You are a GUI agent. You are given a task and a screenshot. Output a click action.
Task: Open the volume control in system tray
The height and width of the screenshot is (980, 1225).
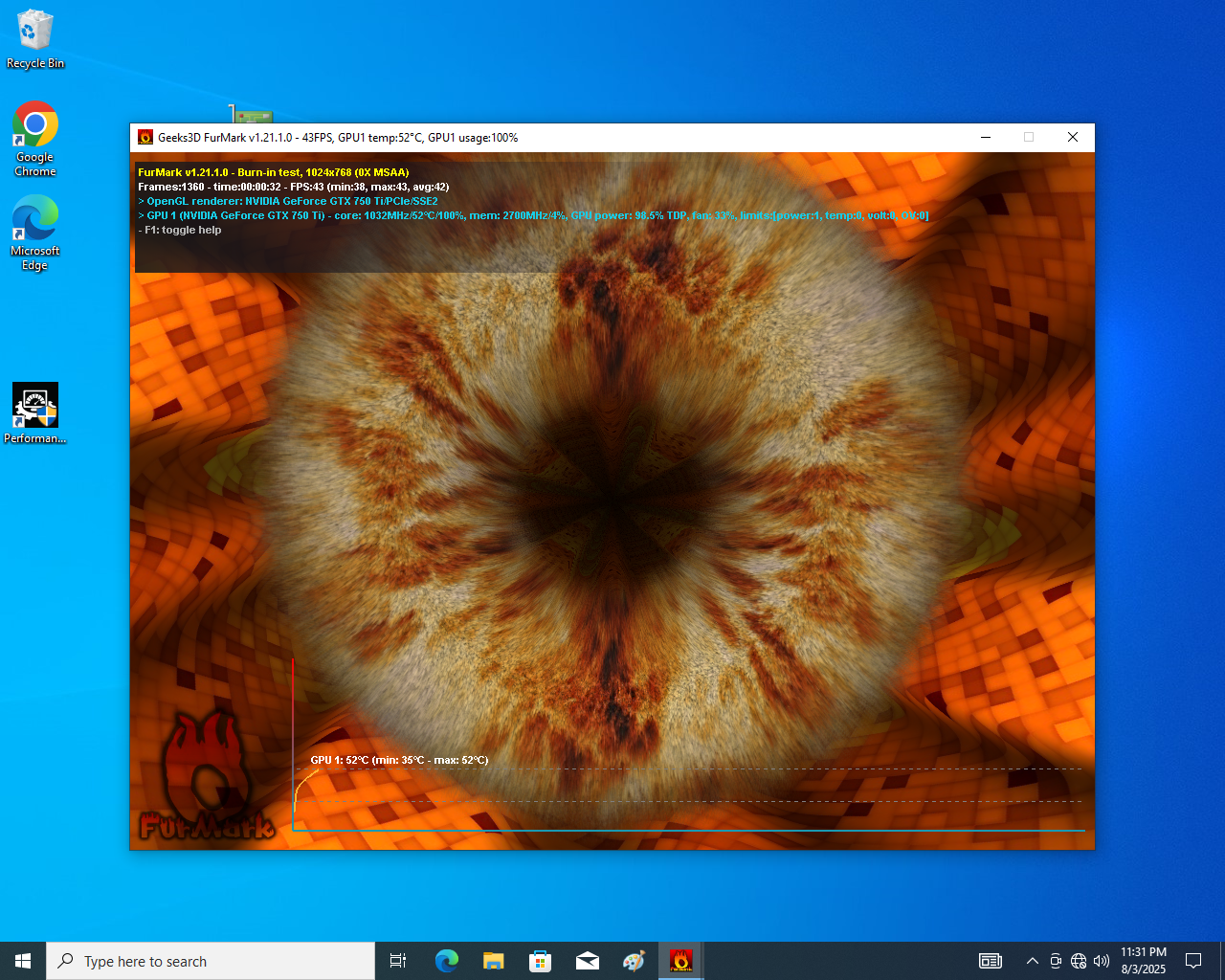pos(1102,961)
